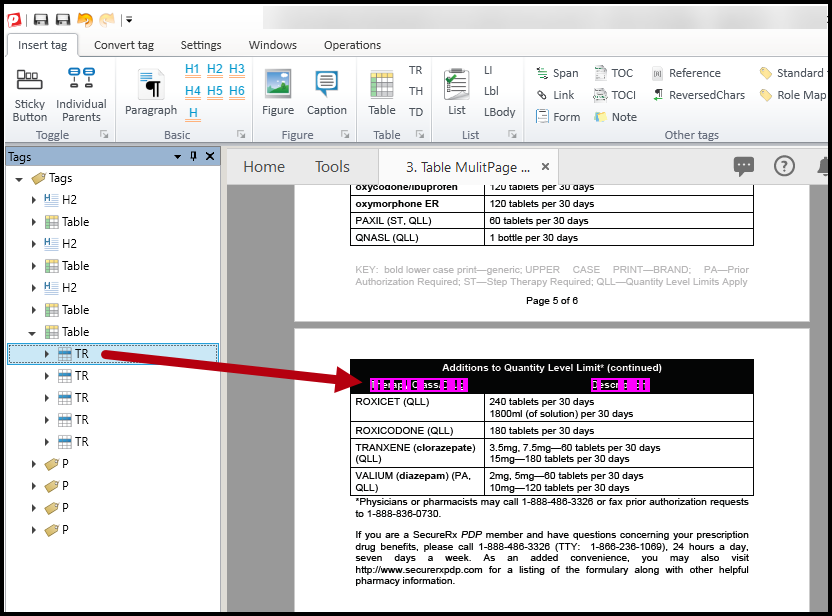Viewport: 832px width, 616px height.
Task: Open the Operations ribbon tab
Action: tap(352, 45)
